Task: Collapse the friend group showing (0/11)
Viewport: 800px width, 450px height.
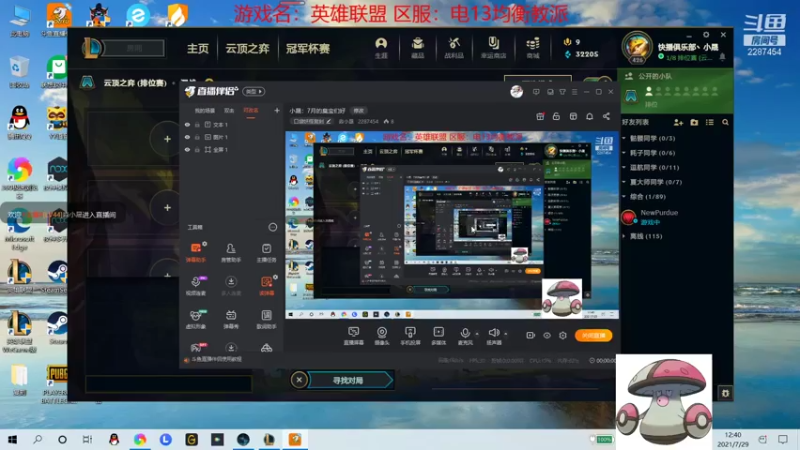Action: (624, 167)
